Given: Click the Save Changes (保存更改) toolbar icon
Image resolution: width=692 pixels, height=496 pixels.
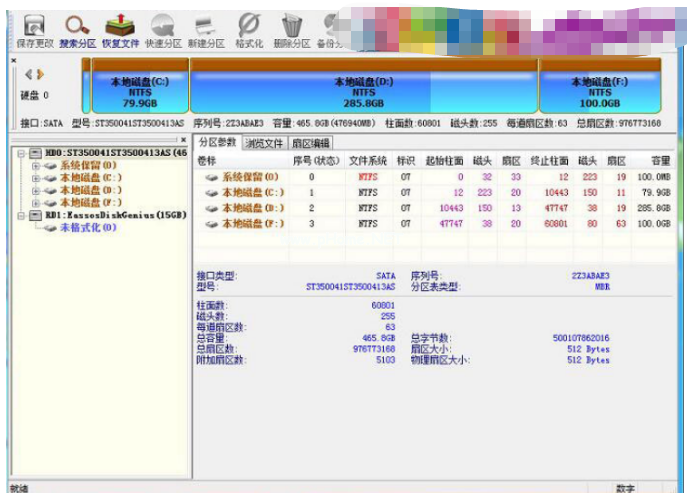Looking at the screenshot, I should tap(33, 24).
